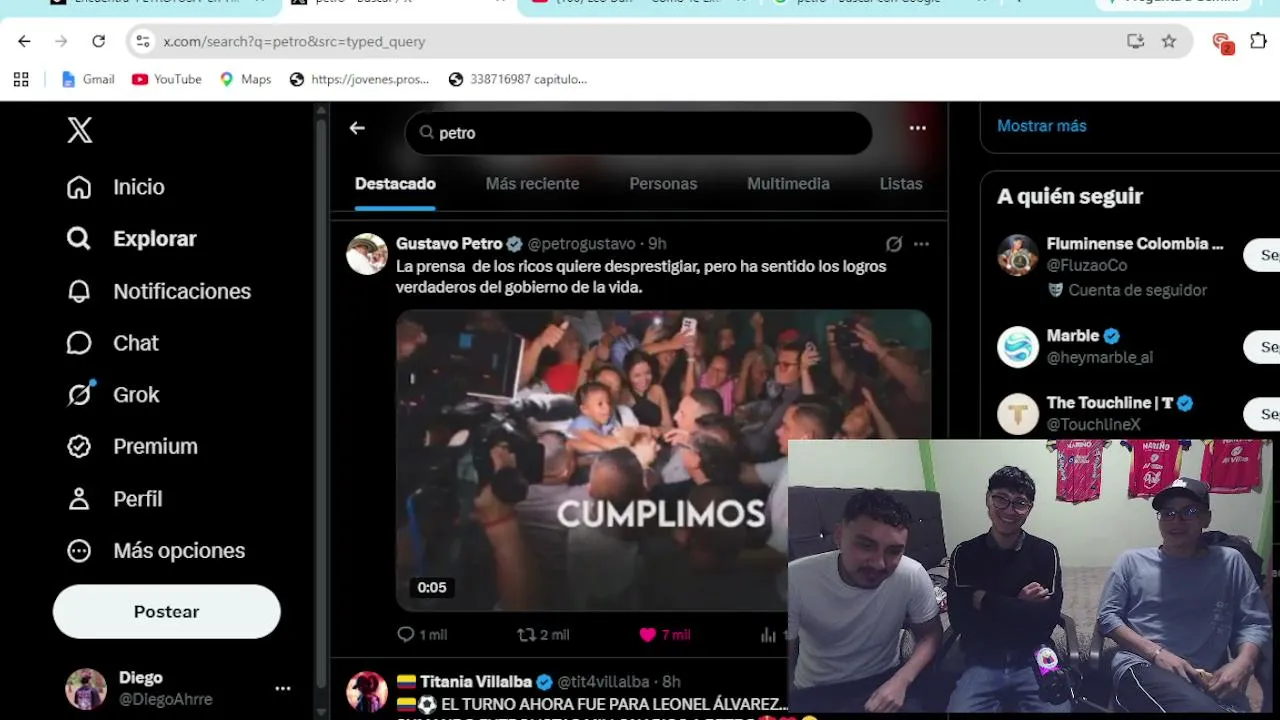Open Chat in the sidebar
This screenshot has height=720, width=1280.
click(113, 343)
